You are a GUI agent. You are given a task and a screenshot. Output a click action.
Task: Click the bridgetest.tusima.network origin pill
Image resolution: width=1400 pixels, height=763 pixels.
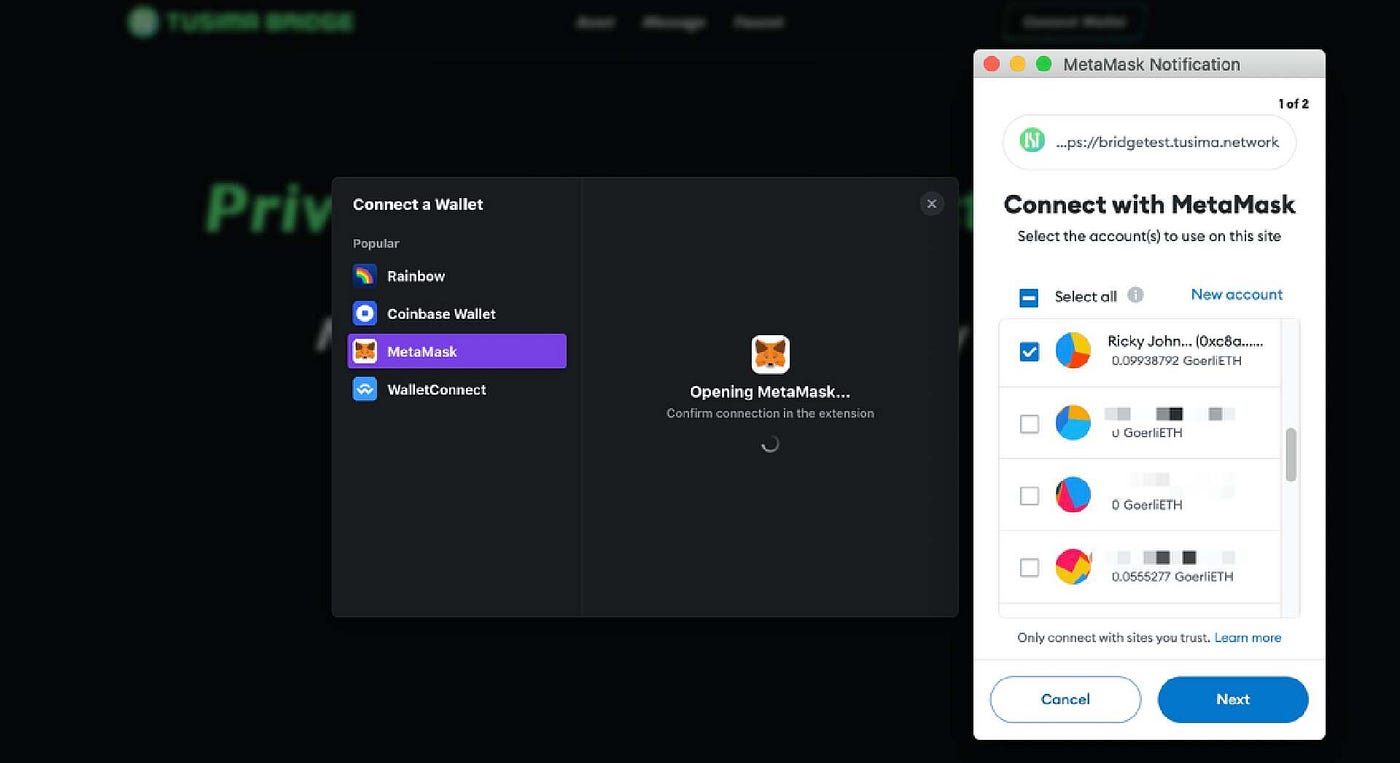(x=1149, y=142)
